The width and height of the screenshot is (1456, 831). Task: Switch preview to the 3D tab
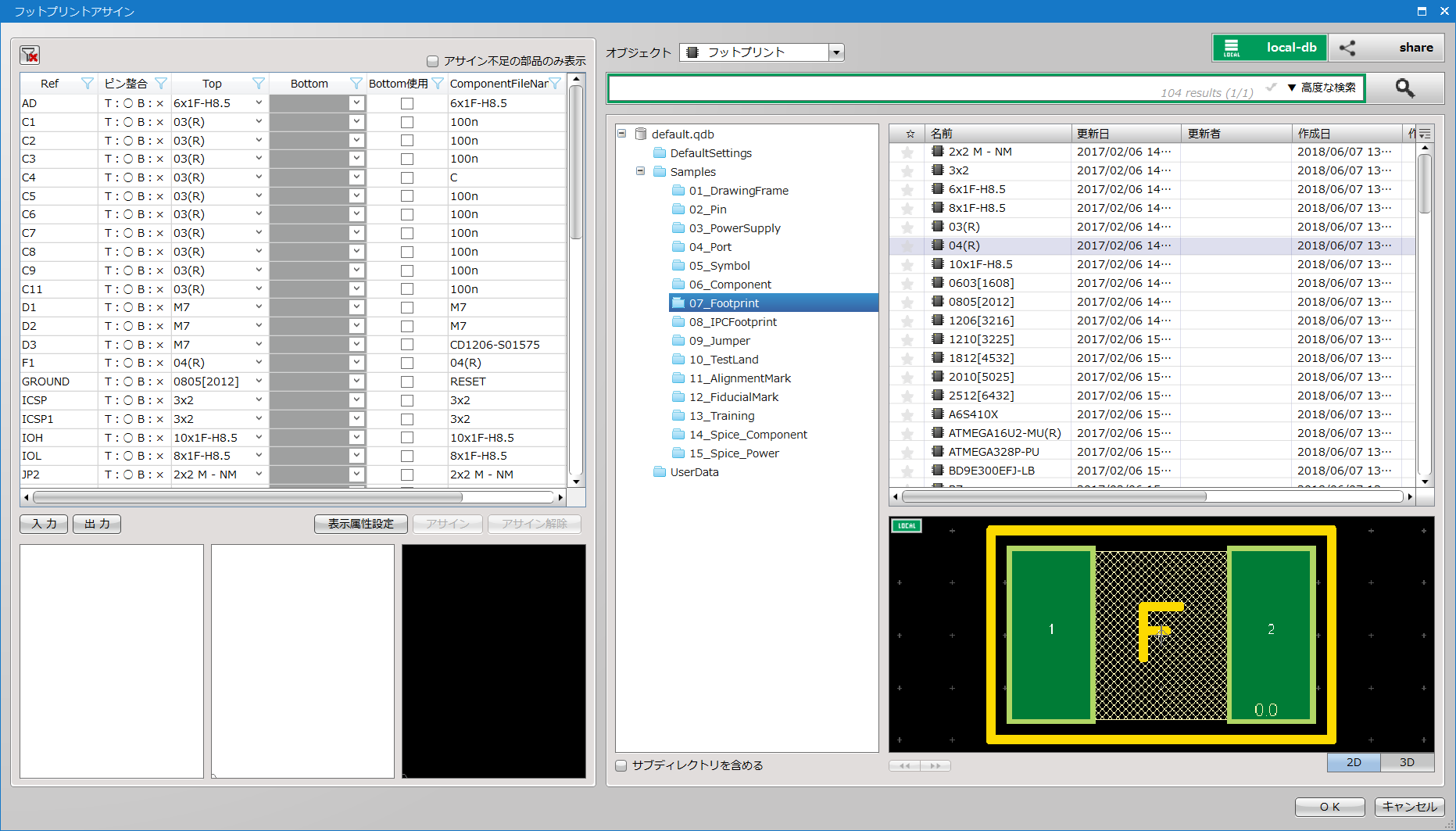tap(1407, 762)
